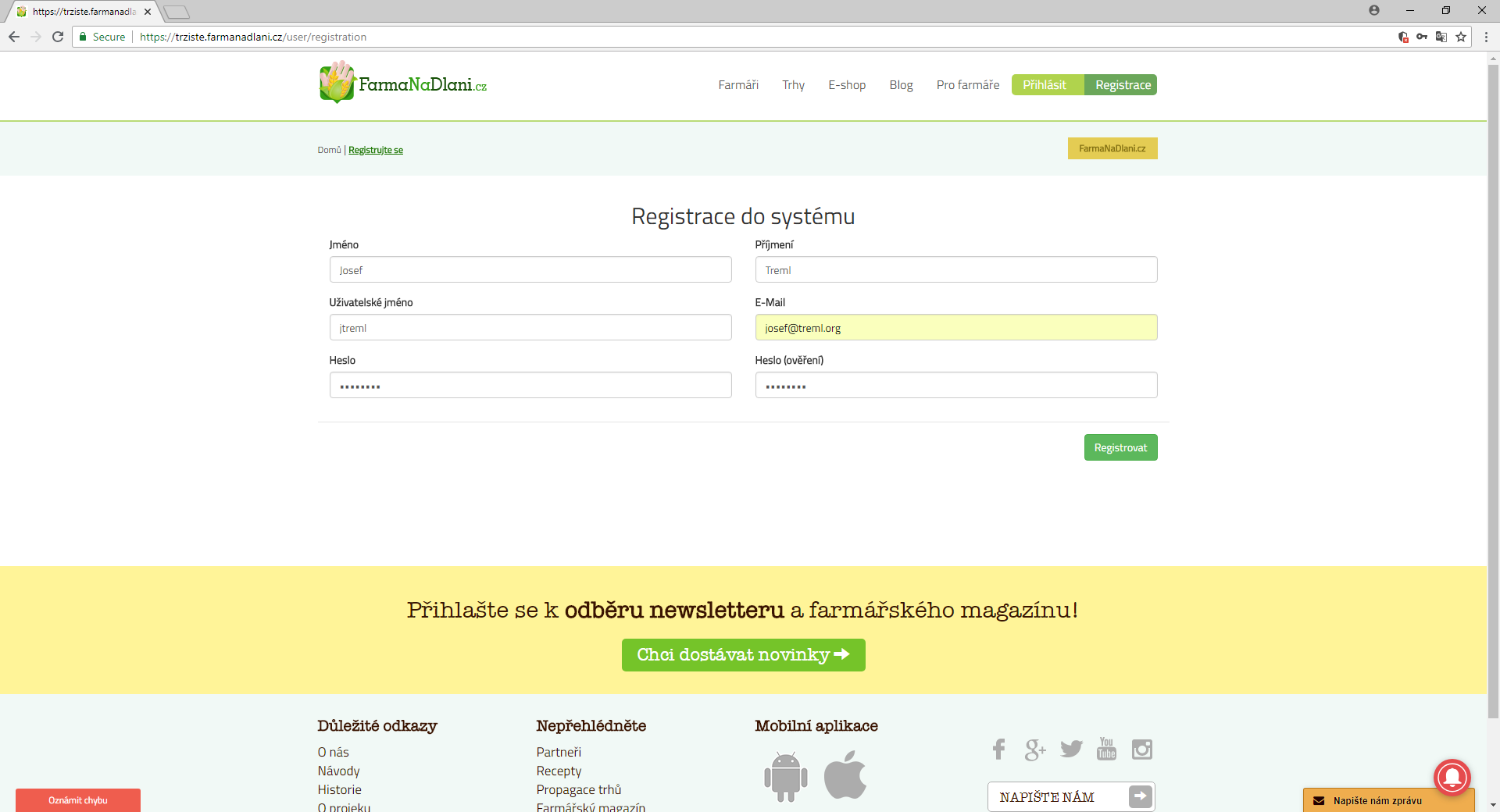The image size is (1500, 812).
Task: Click the Facebook icon in footer
Action: pyautogui.click(x=998, y=750)
